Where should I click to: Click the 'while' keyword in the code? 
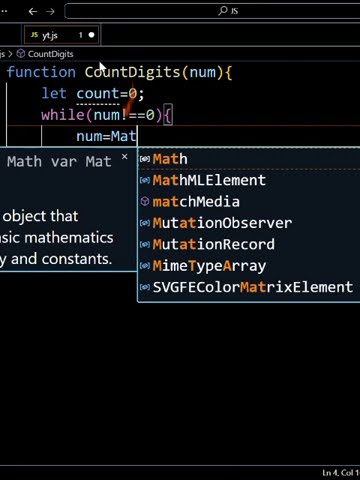[63, 115]
